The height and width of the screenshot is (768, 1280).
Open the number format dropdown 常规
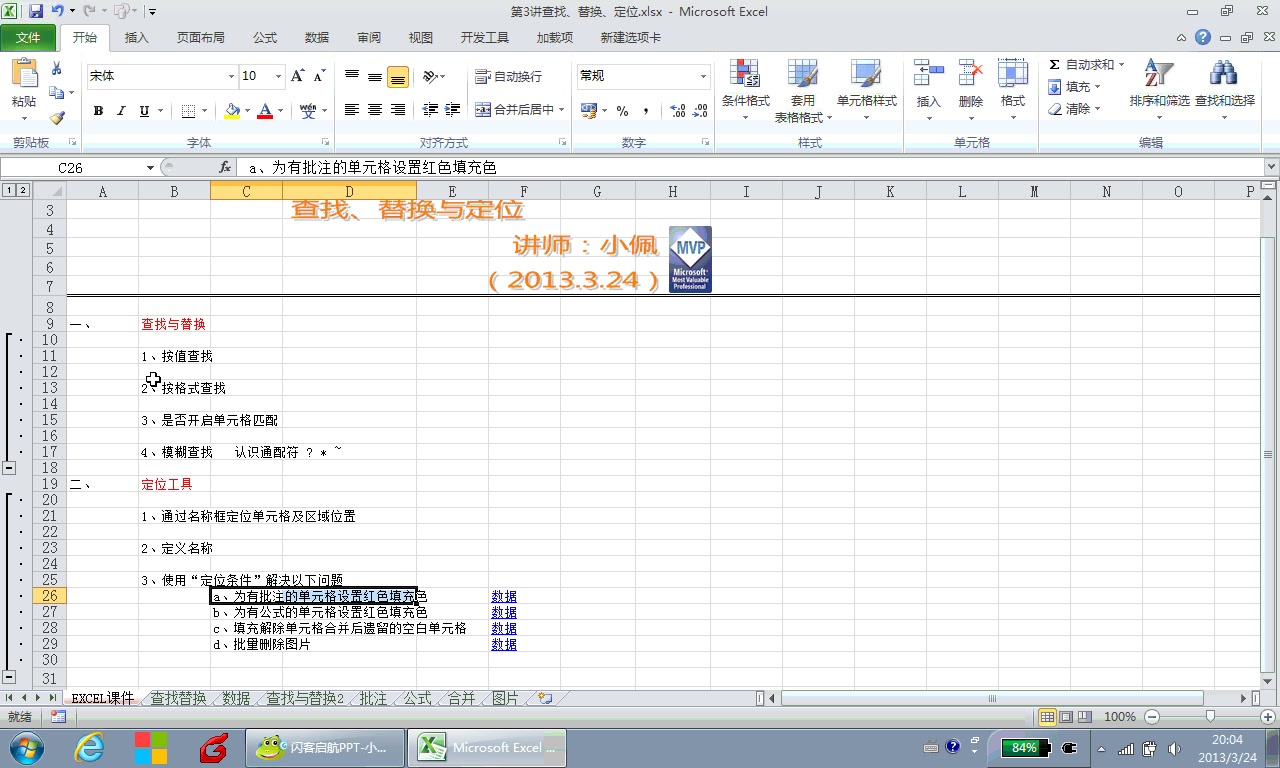pyautogui.click(x=703, y=76)
